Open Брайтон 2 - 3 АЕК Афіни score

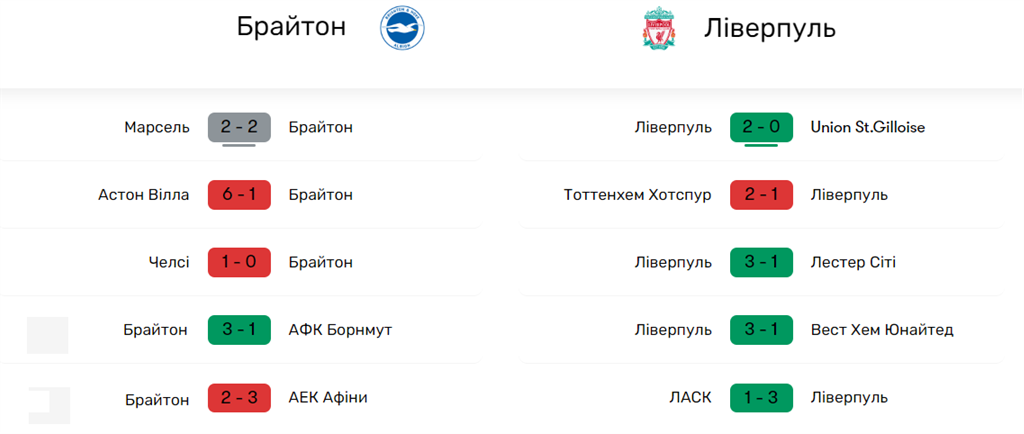(239, 398)
